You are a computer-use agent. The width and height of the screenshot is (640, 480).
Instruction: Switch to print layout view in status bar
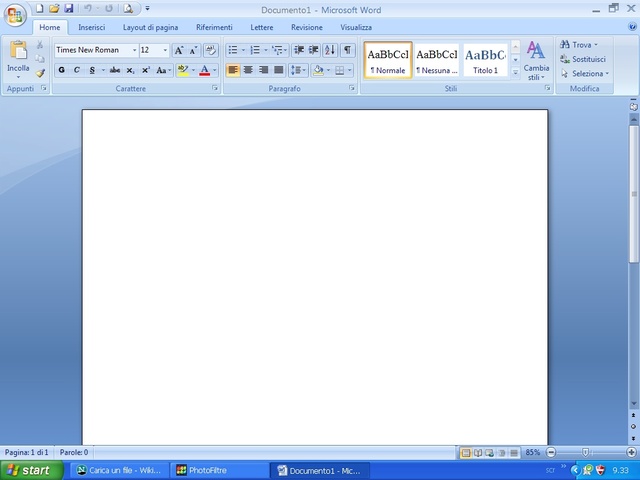[x=466, y=453]
